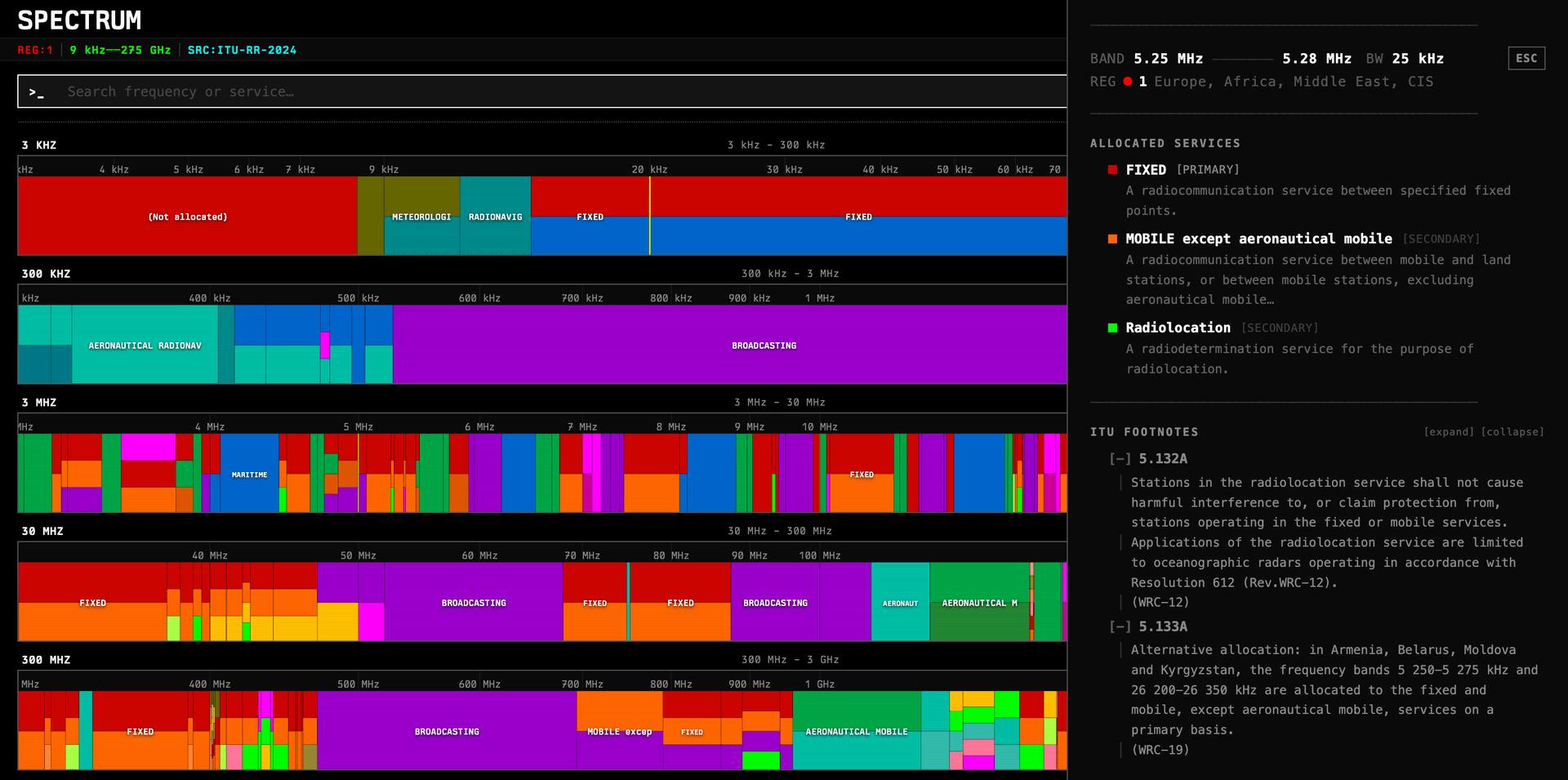Collapse footnote 5.132A
Image resolution: width=1568 pixels, height=780 pixels.
(1118, 459)
